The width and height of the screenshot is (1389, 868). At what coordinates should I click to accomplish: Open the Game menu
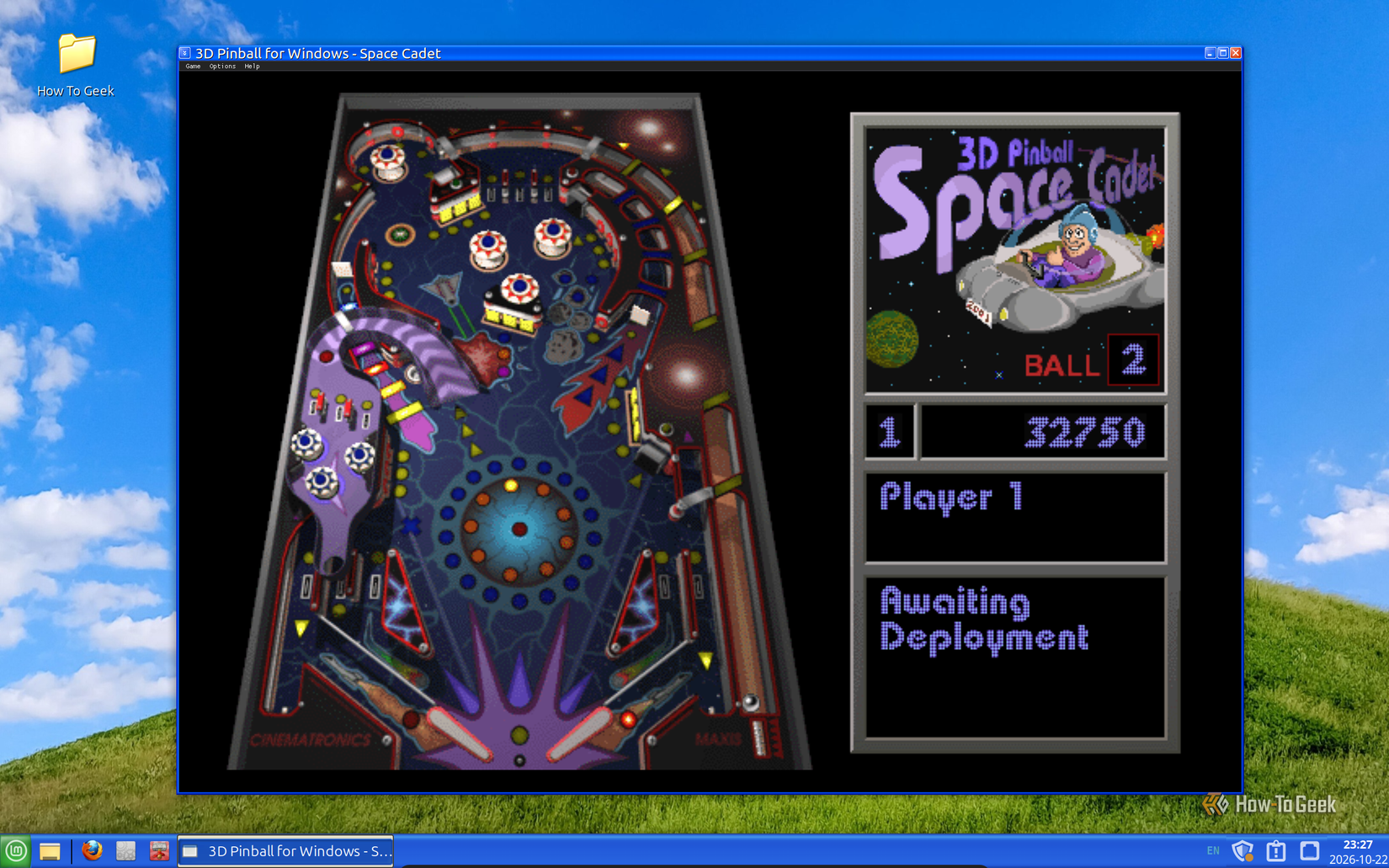(193, 66)
